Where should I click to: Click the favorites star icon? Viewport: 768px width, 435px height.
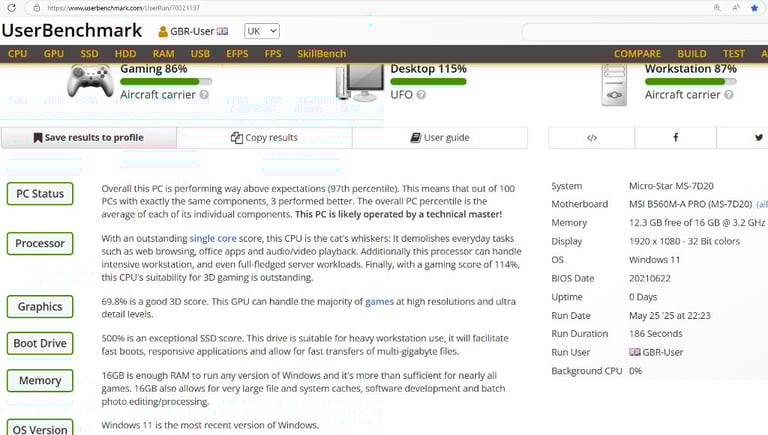click(754, 7)
